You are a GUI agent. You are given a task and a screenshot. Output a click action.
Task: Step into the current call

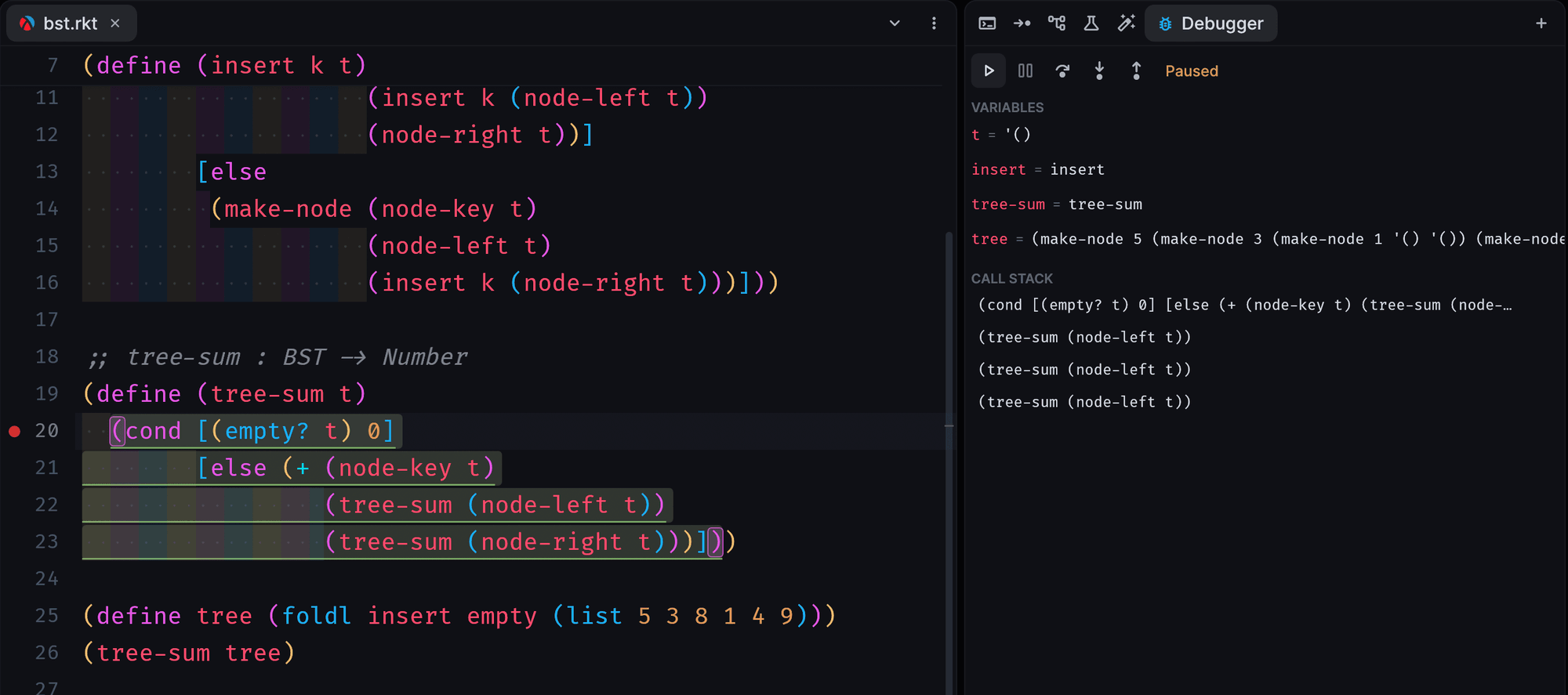pos(1099,71)
